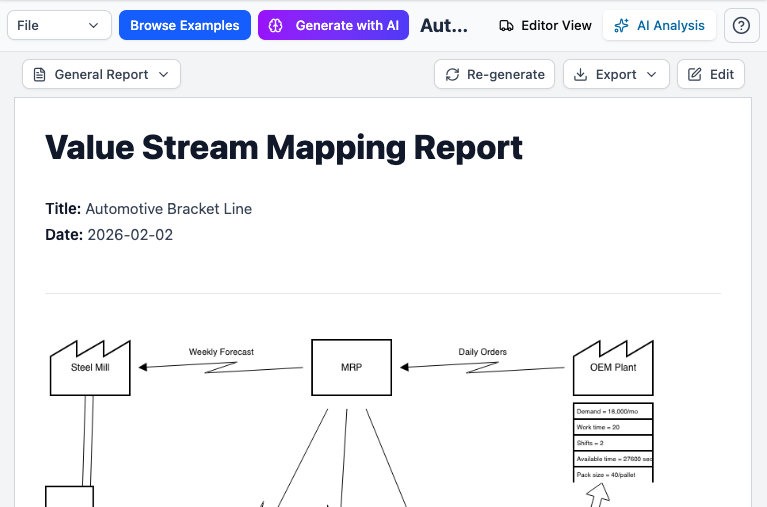The height and width of the screenshot is (507, 767).
Task: Click the refresh arrows icon on Re-generate
Action: point(453,74)
